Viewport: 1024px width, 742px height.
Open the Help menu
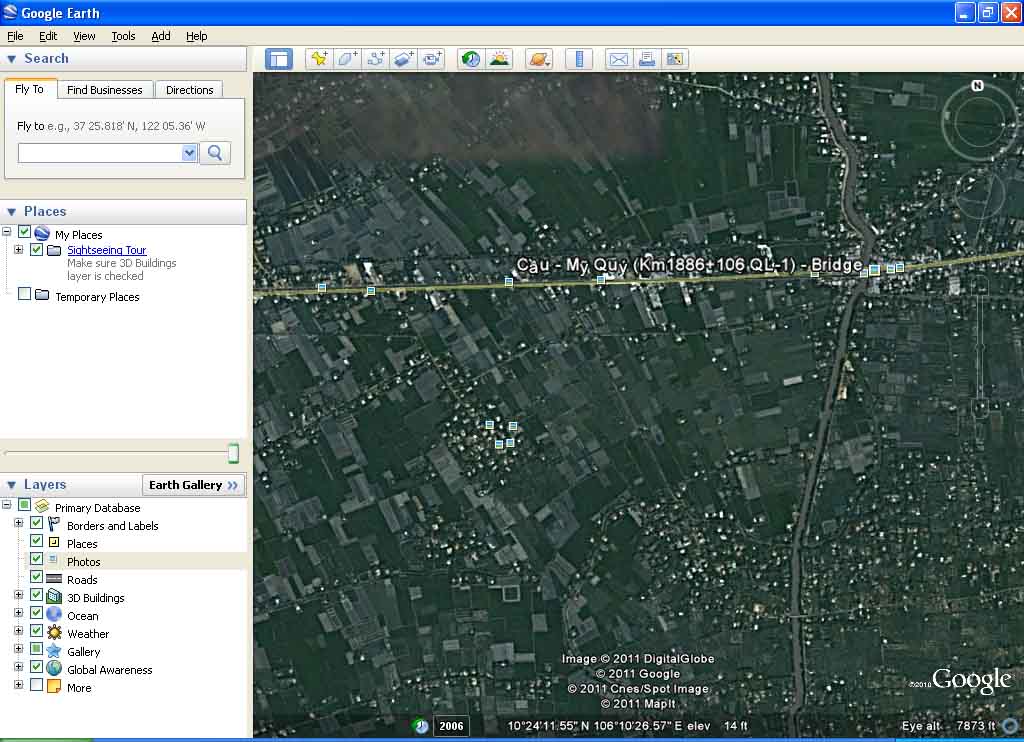pyautogui.click(x=197, y=36)
